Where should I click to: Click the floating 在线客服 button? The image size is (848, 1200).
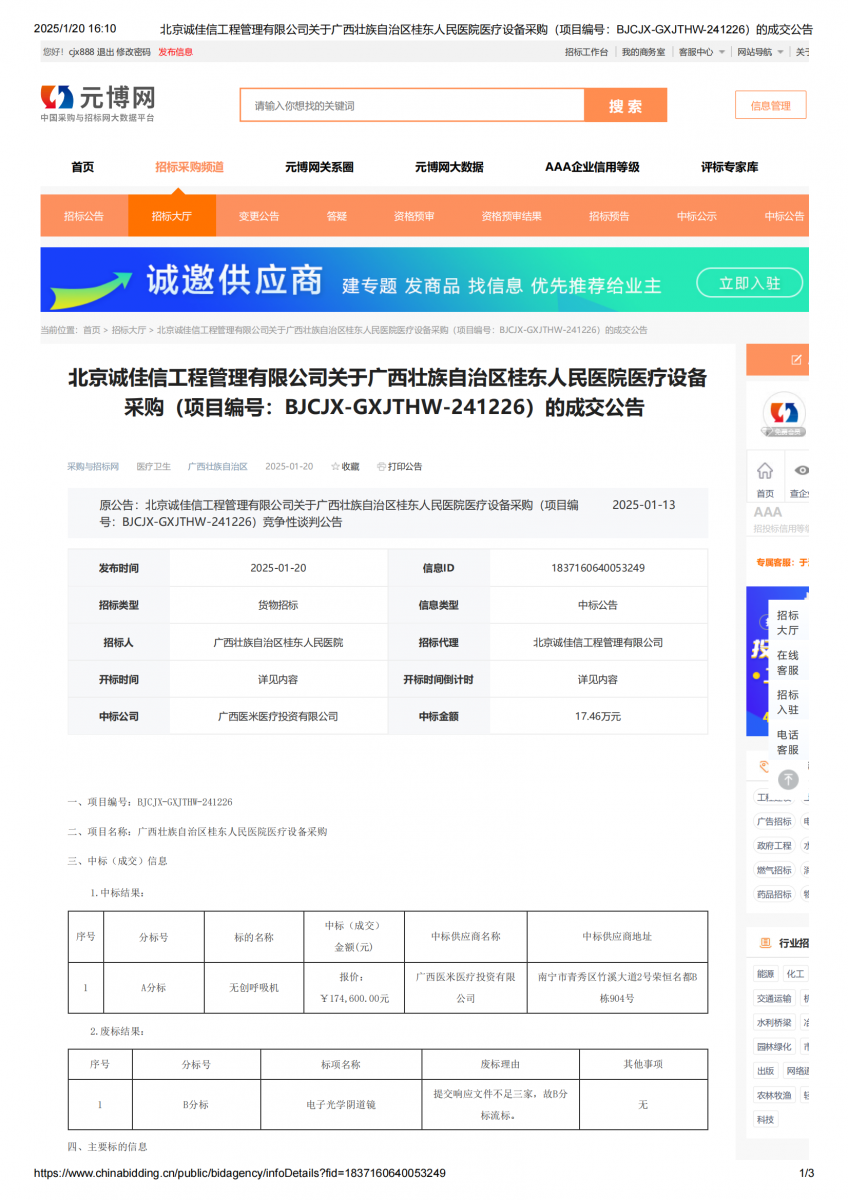[x=788, y=663]
